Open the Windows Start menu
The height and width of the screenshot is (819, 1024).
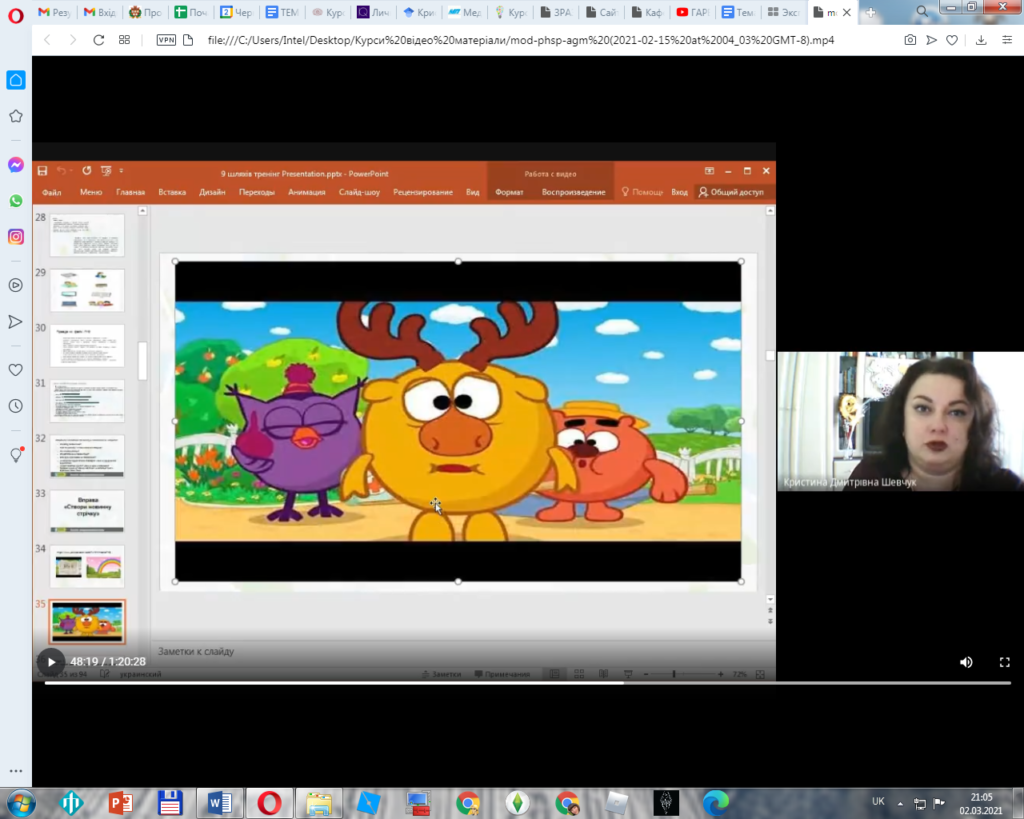pyautogui.click(x=20, y=803)
